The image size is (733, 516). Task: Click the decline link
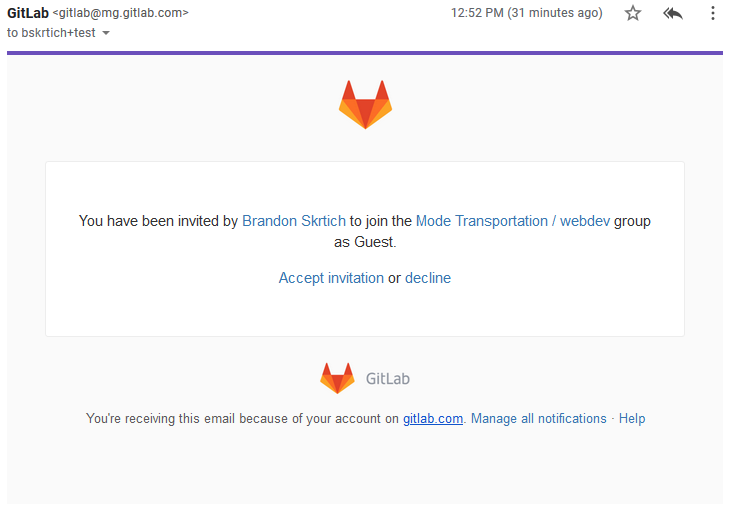(x=428, y=278)
